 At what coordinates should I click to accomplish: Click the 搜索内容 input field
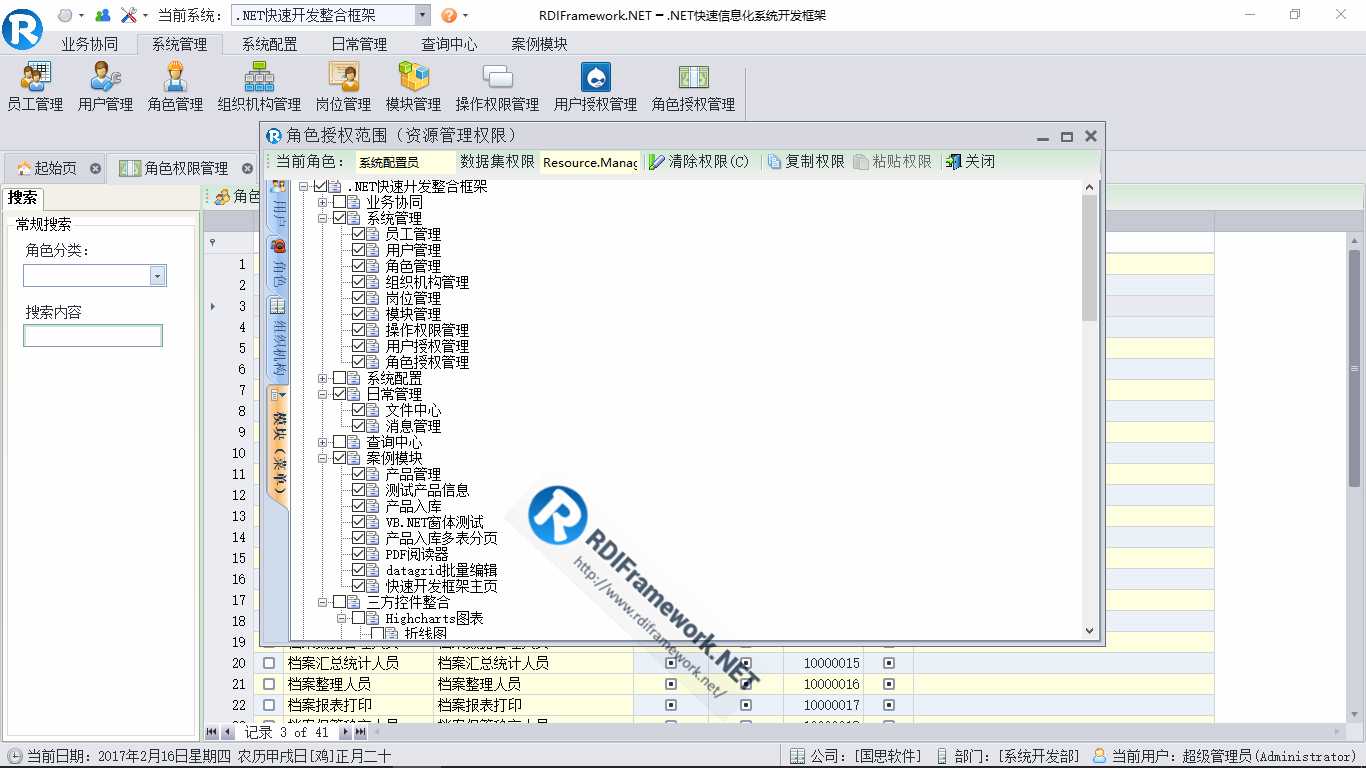93,336
